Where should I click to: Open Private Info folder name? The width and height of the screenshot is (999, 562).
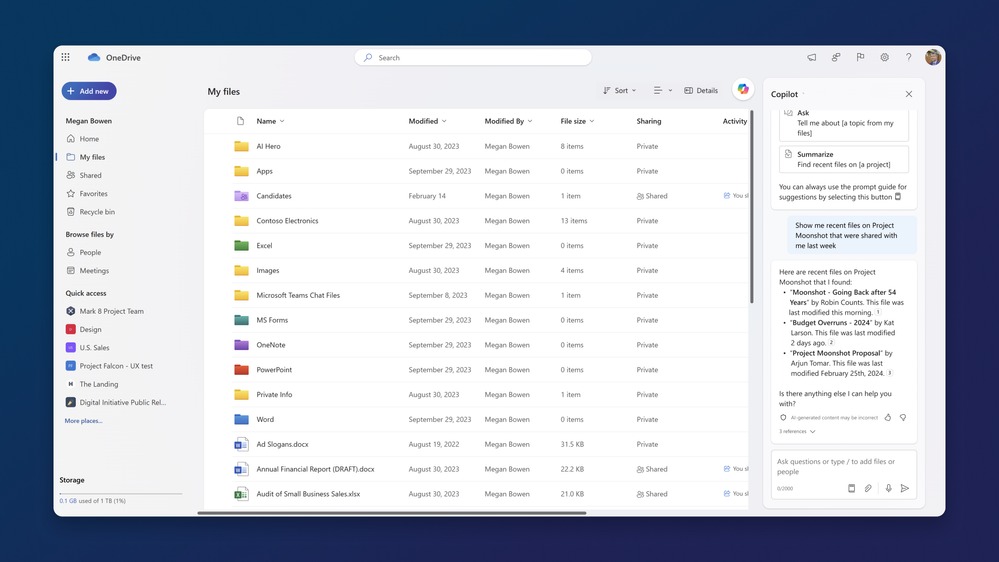tap(274, 394)
